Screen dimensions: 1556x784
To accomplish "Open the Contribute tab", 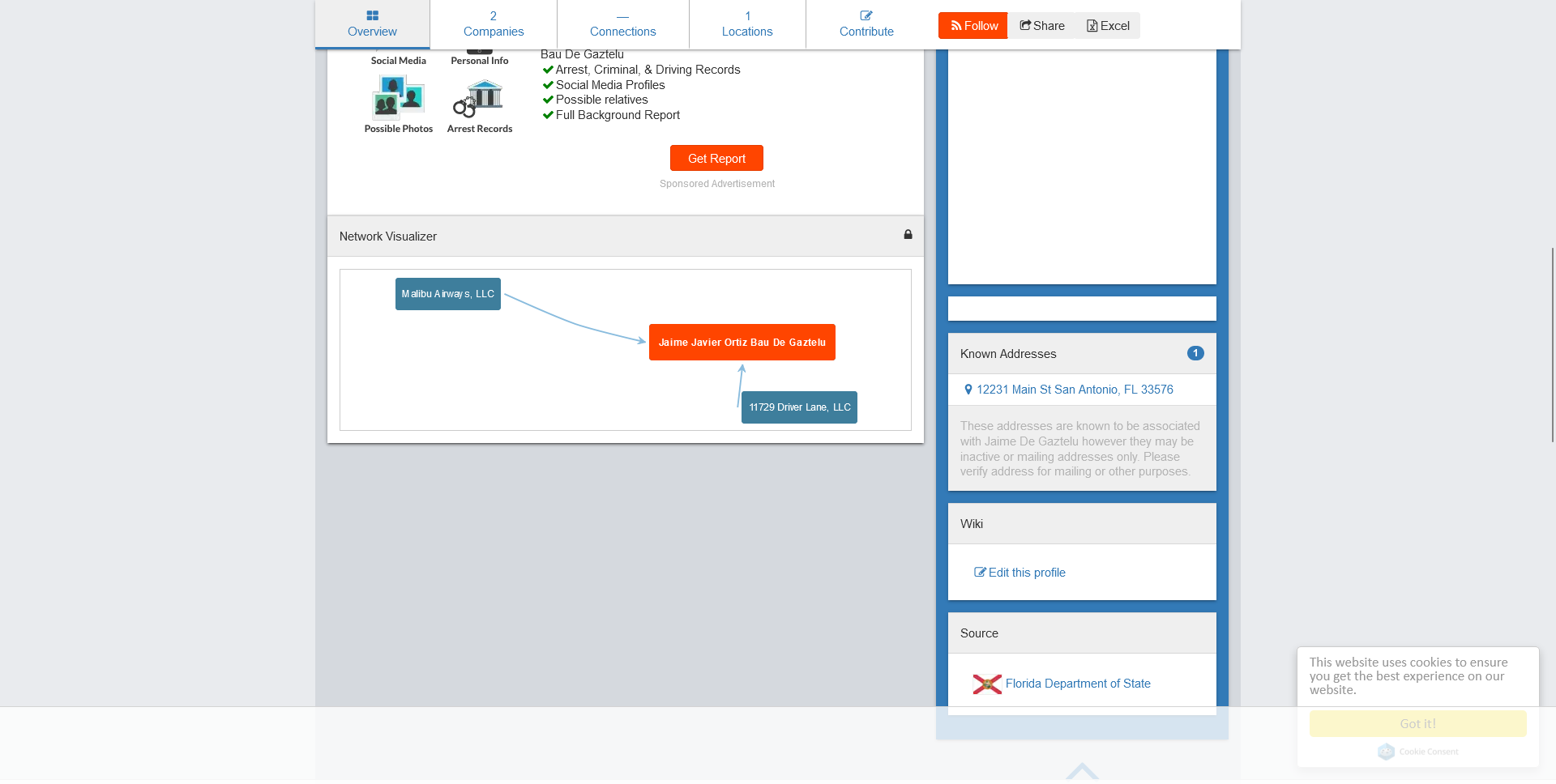I will [x=866, y=24].
